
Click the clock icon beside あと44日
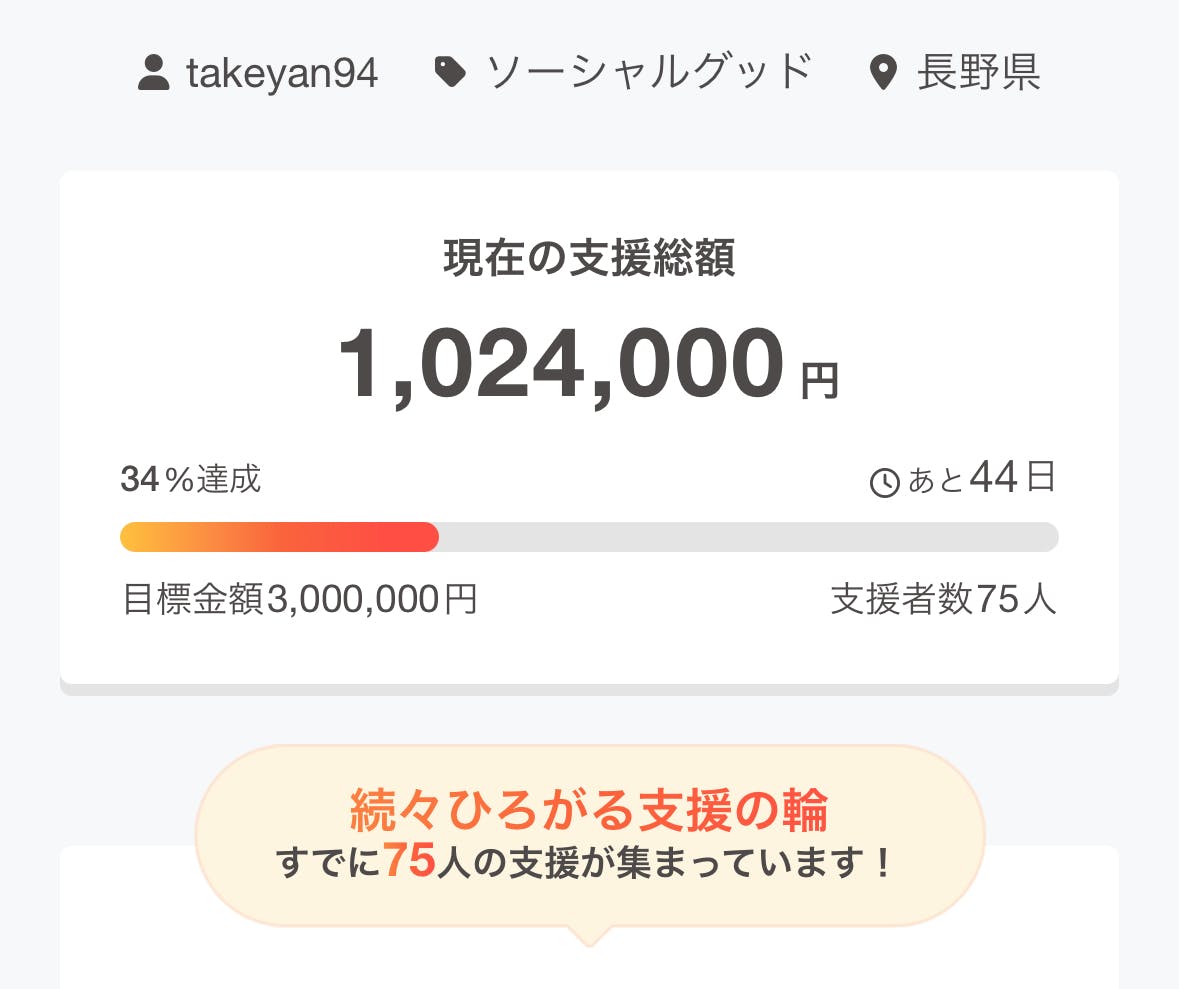(885, 483)
